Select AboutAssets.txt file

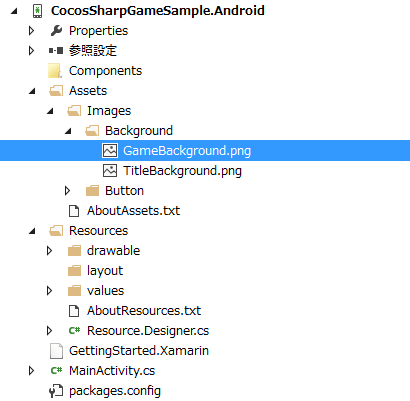[133, 211]
